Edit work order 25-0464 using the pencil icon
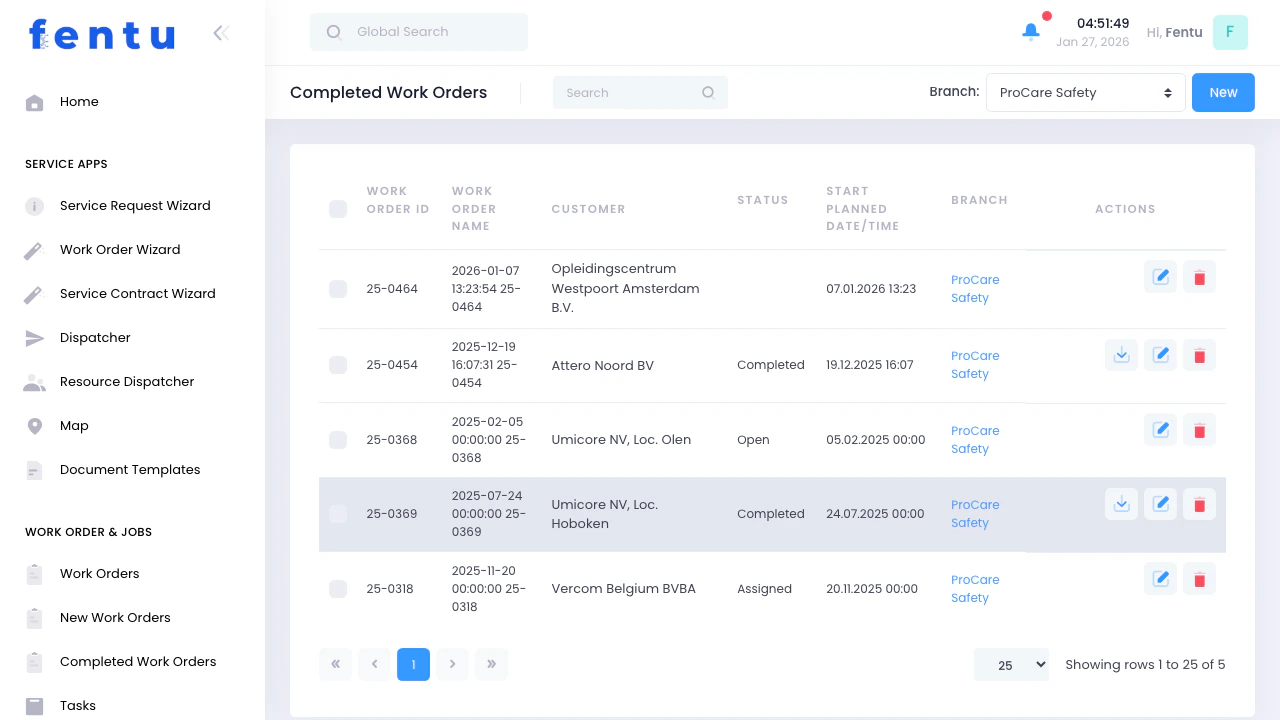Image resolution: width=1280 pixels, height=720 pixels. point(1160,276)
